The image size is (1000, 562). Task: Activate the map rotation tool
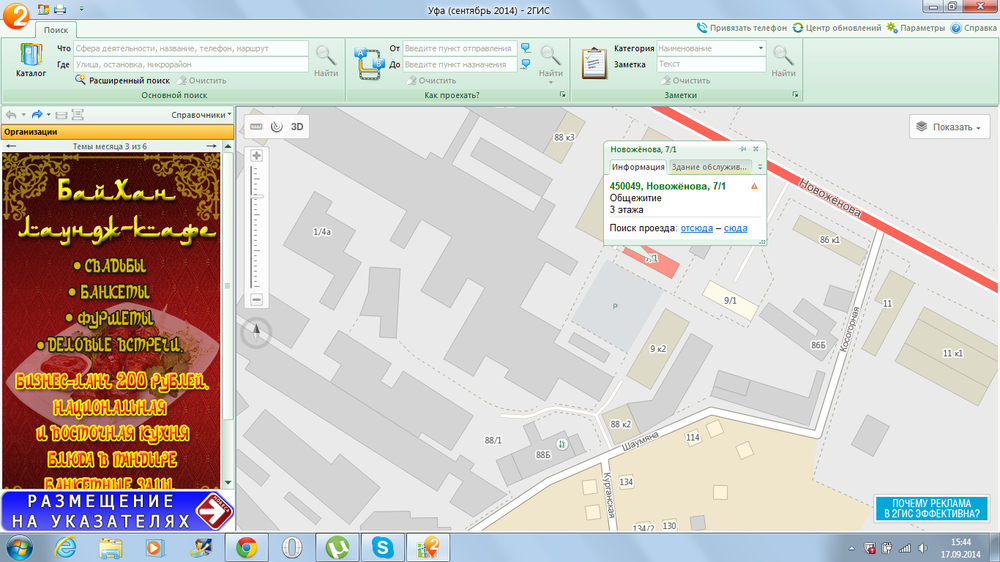(x=277, y=126)
